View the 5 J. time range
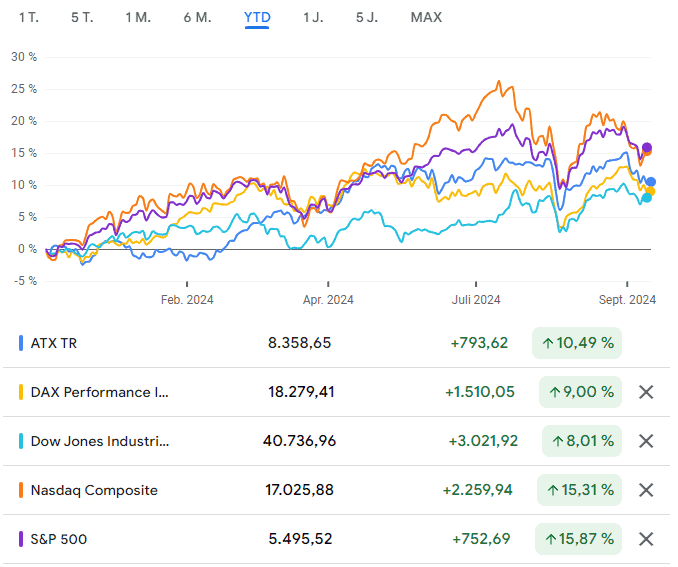The height and width of the screenshot is (567, 678). (x=367, y=17)
